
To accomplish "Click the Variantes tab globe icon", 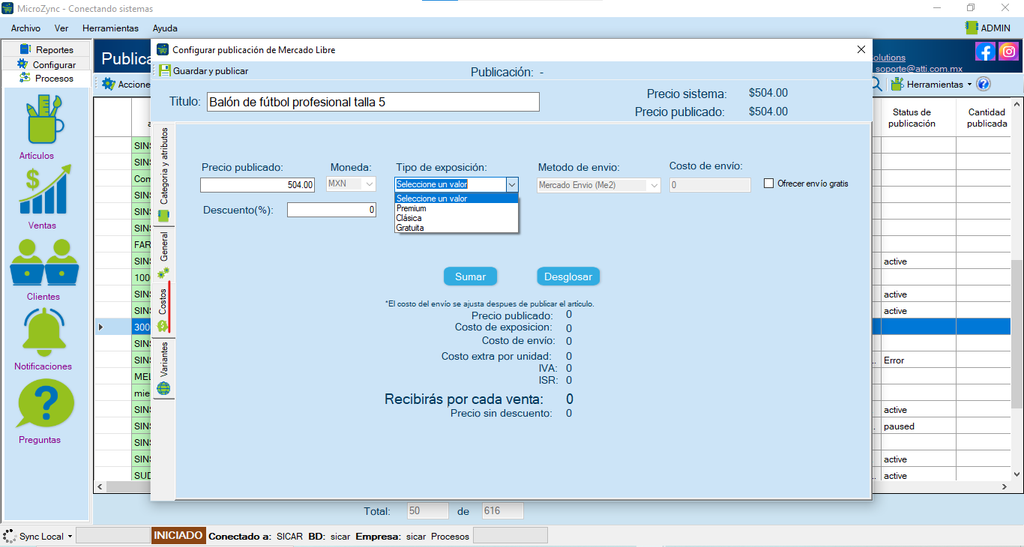I will point(163,389).
